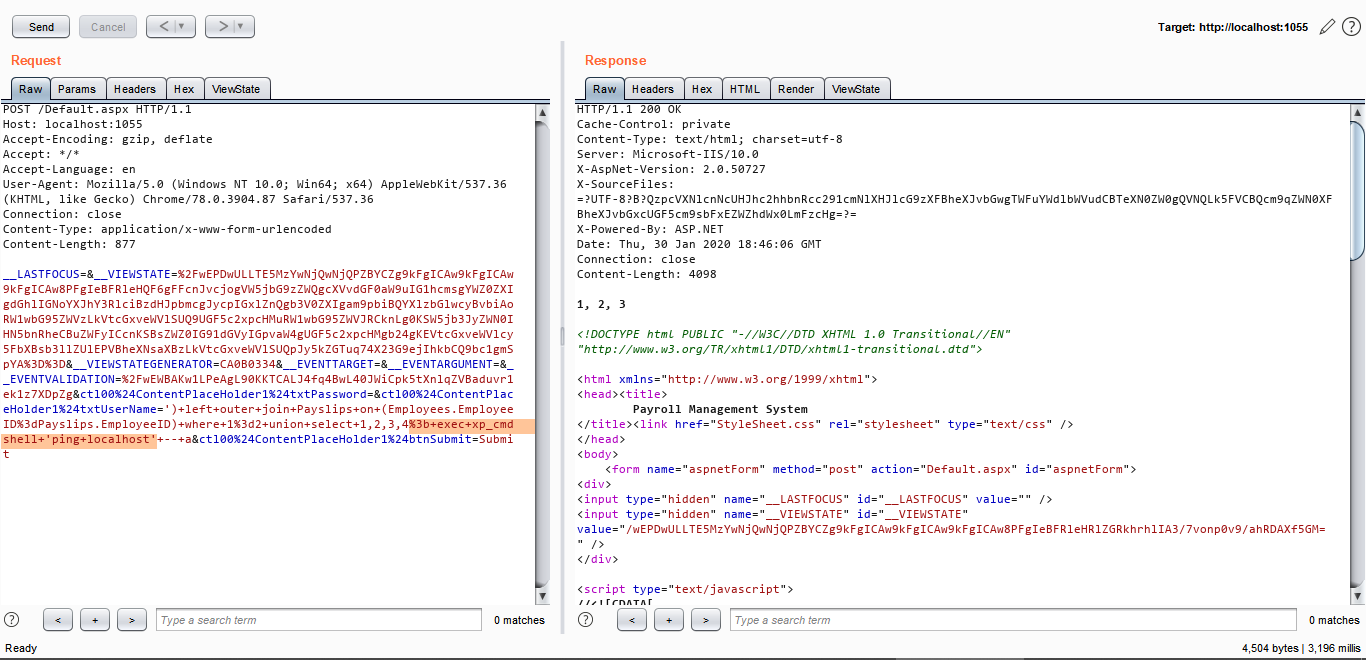Switch to the Response Headers tab

(x=653, y=89)
